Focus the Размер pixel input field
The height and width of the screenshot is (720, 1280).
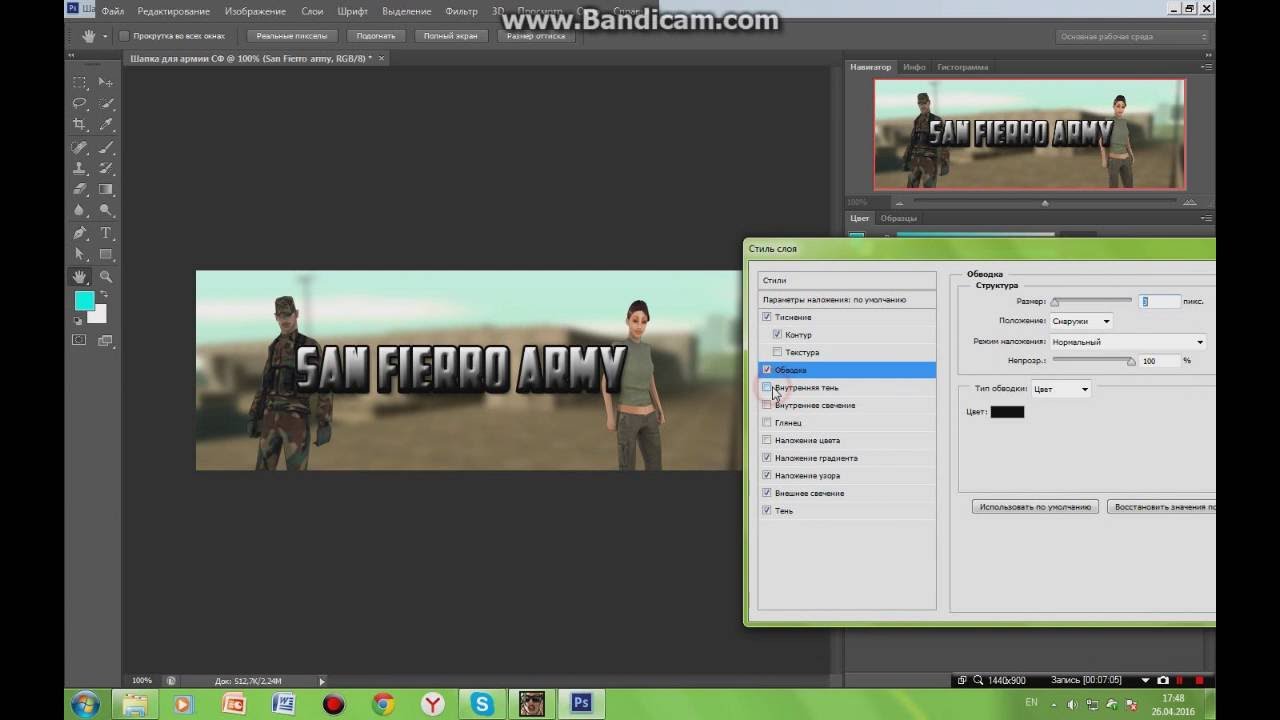(x=1159, y=301)
